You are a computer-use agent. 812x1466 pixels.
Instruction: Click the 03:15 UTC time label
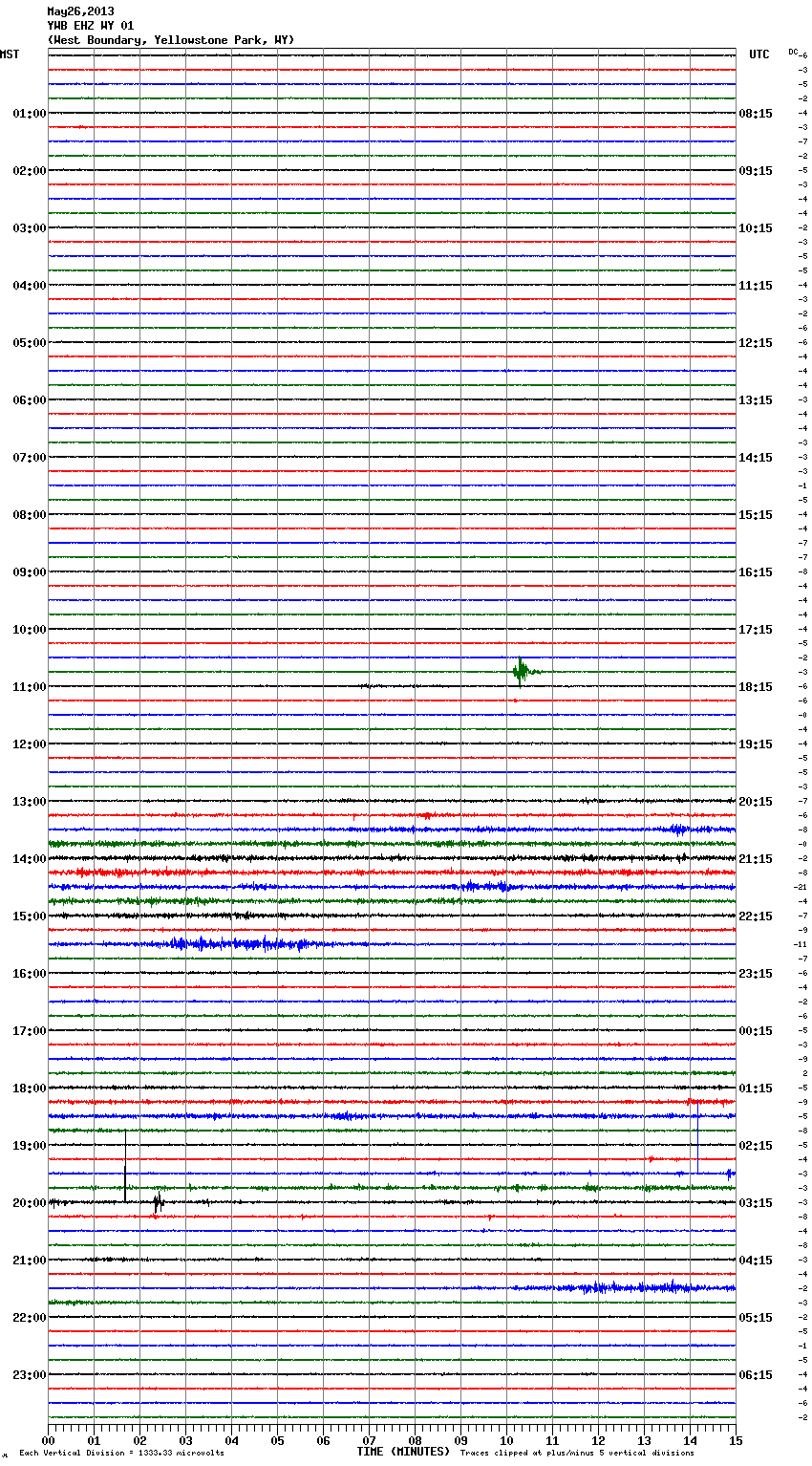tap(756, 1202)
